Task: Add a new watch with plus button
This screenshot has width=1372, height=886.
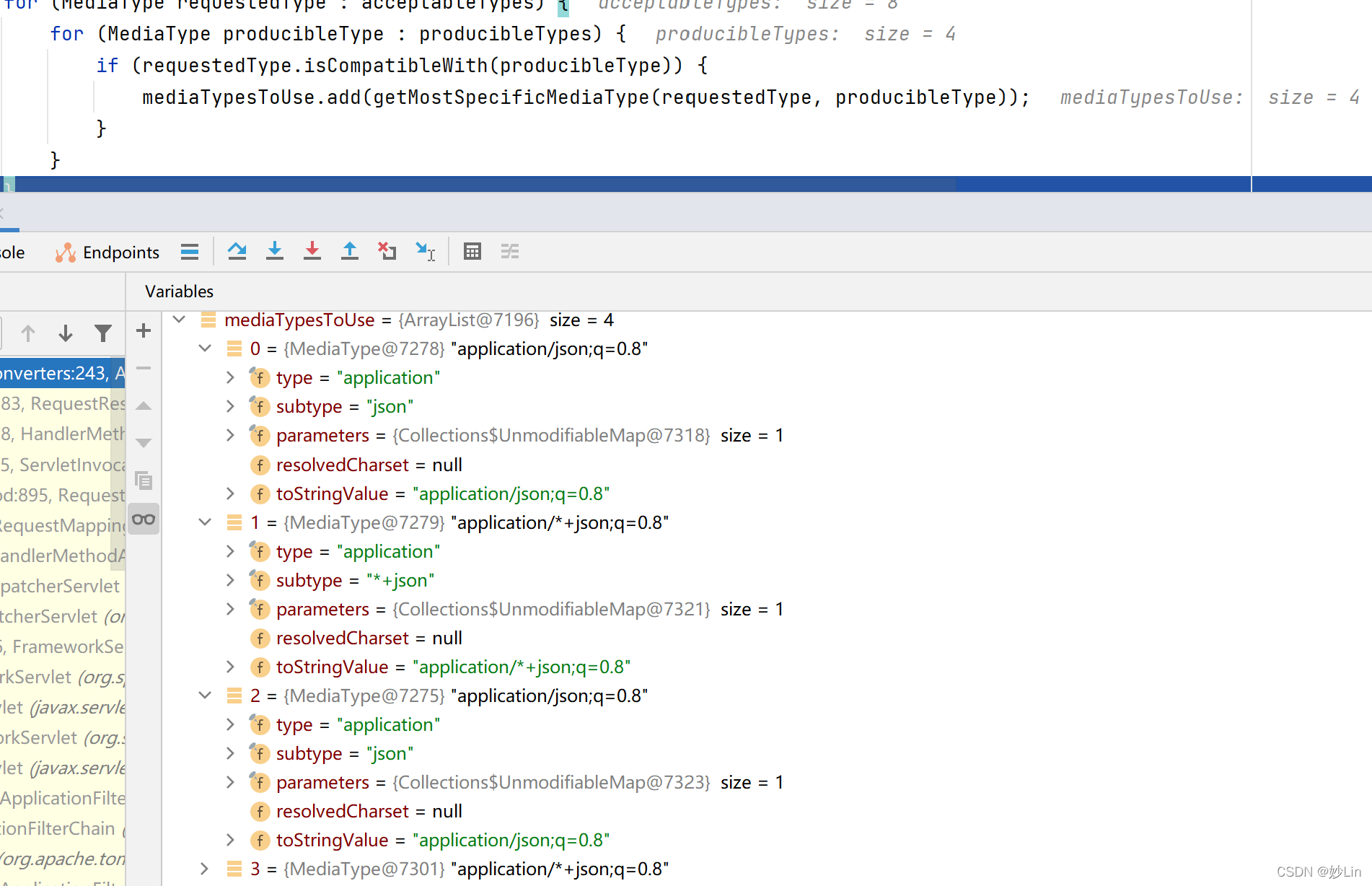Action: click(x=143, y=331)
